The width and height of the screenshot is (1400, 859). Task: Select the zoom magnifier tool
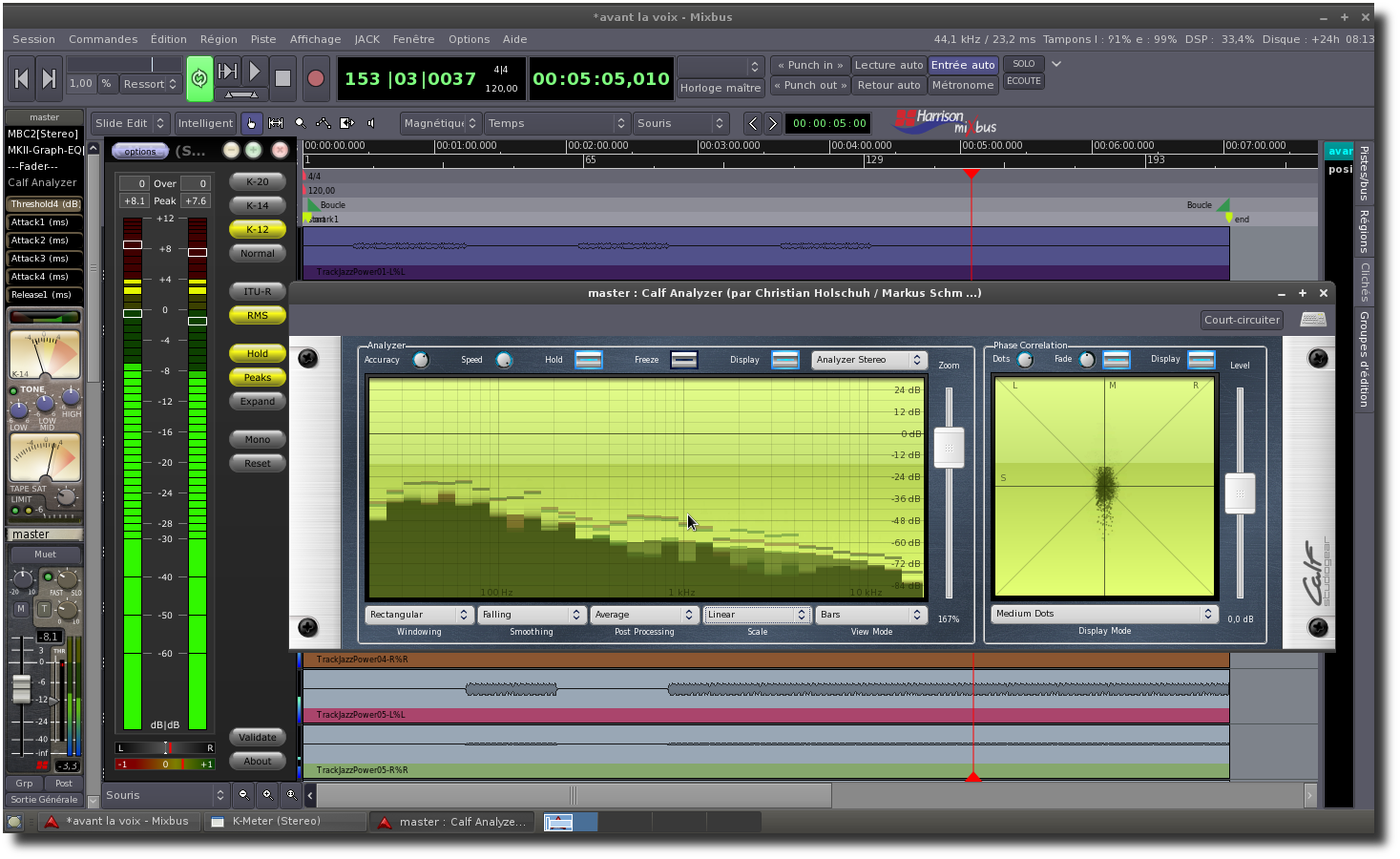click(x=300, y=123)
